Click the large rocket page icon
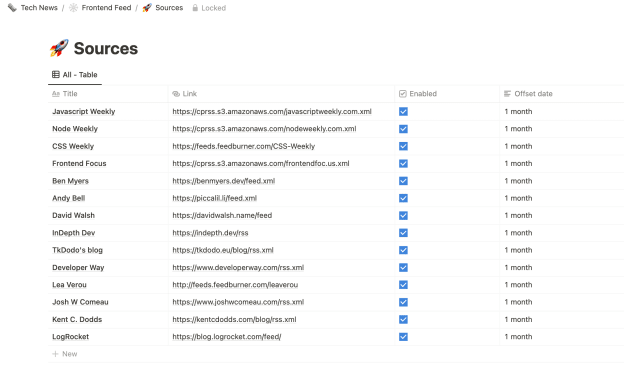This screenshot has height=371, width=624. (59, 48)
